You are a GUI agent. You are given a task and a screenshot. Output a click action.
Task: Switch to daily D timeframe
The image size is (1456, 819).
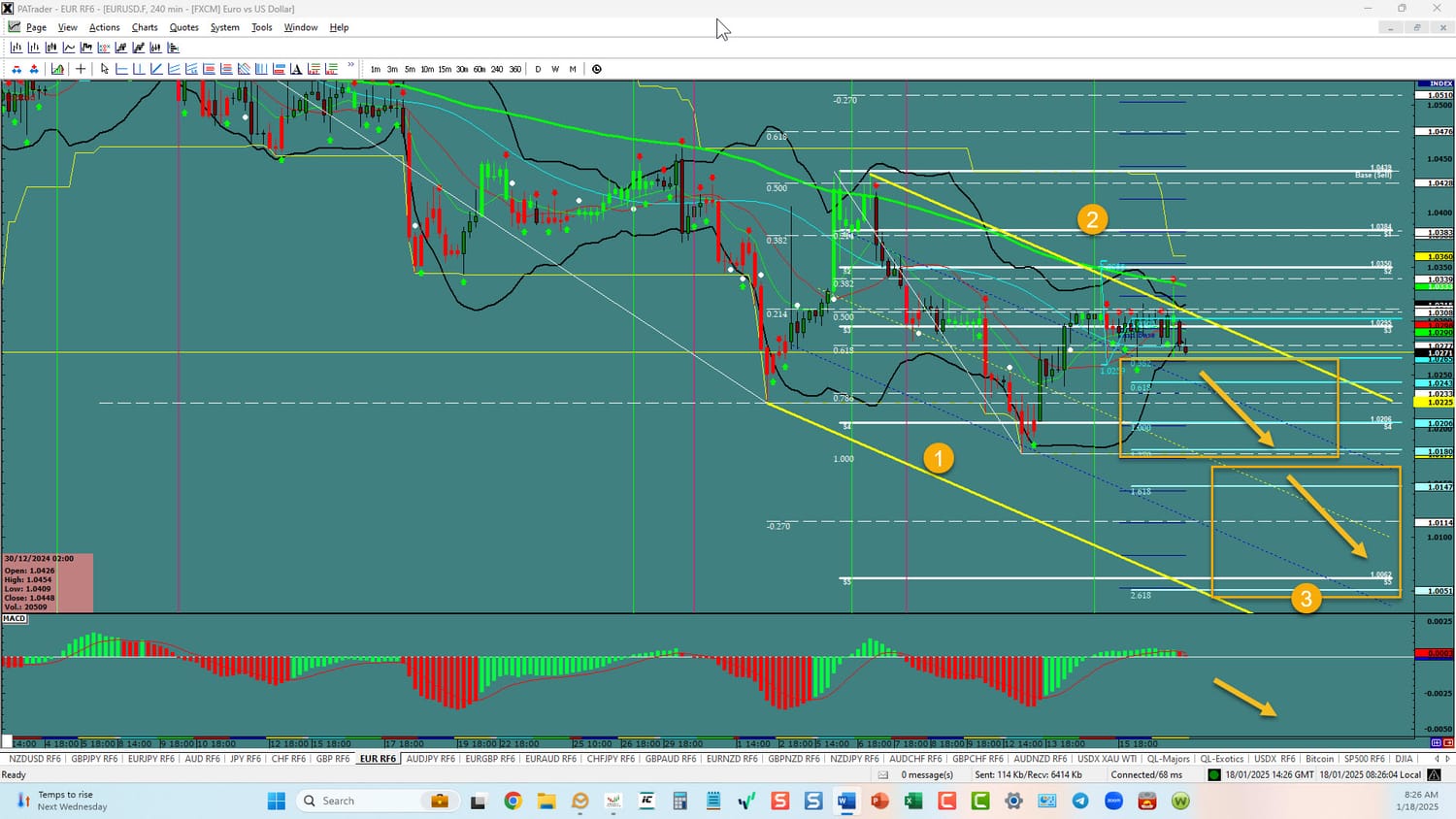tap(539, 69)
